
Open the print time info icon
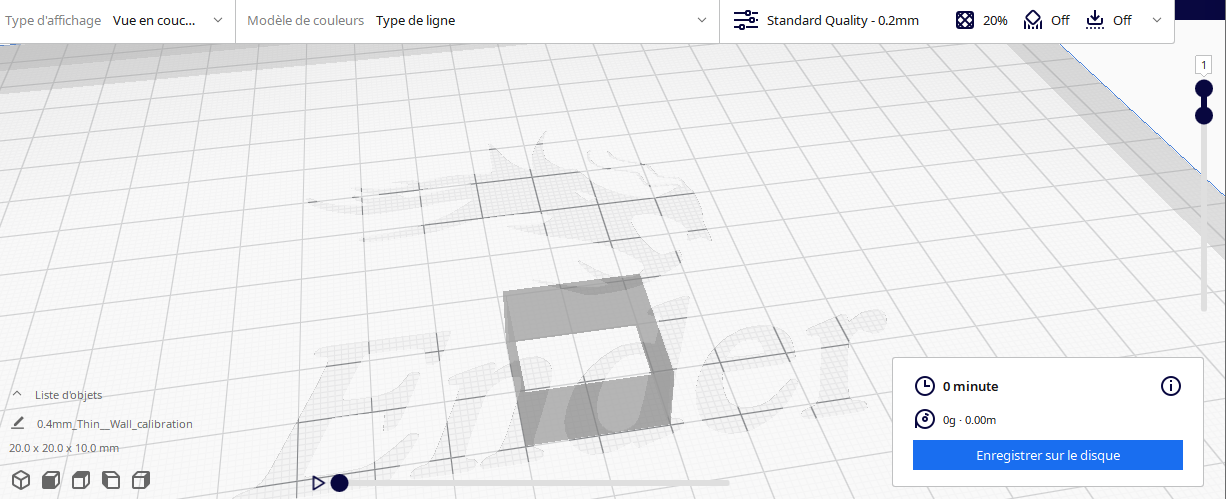point(1171,386)
